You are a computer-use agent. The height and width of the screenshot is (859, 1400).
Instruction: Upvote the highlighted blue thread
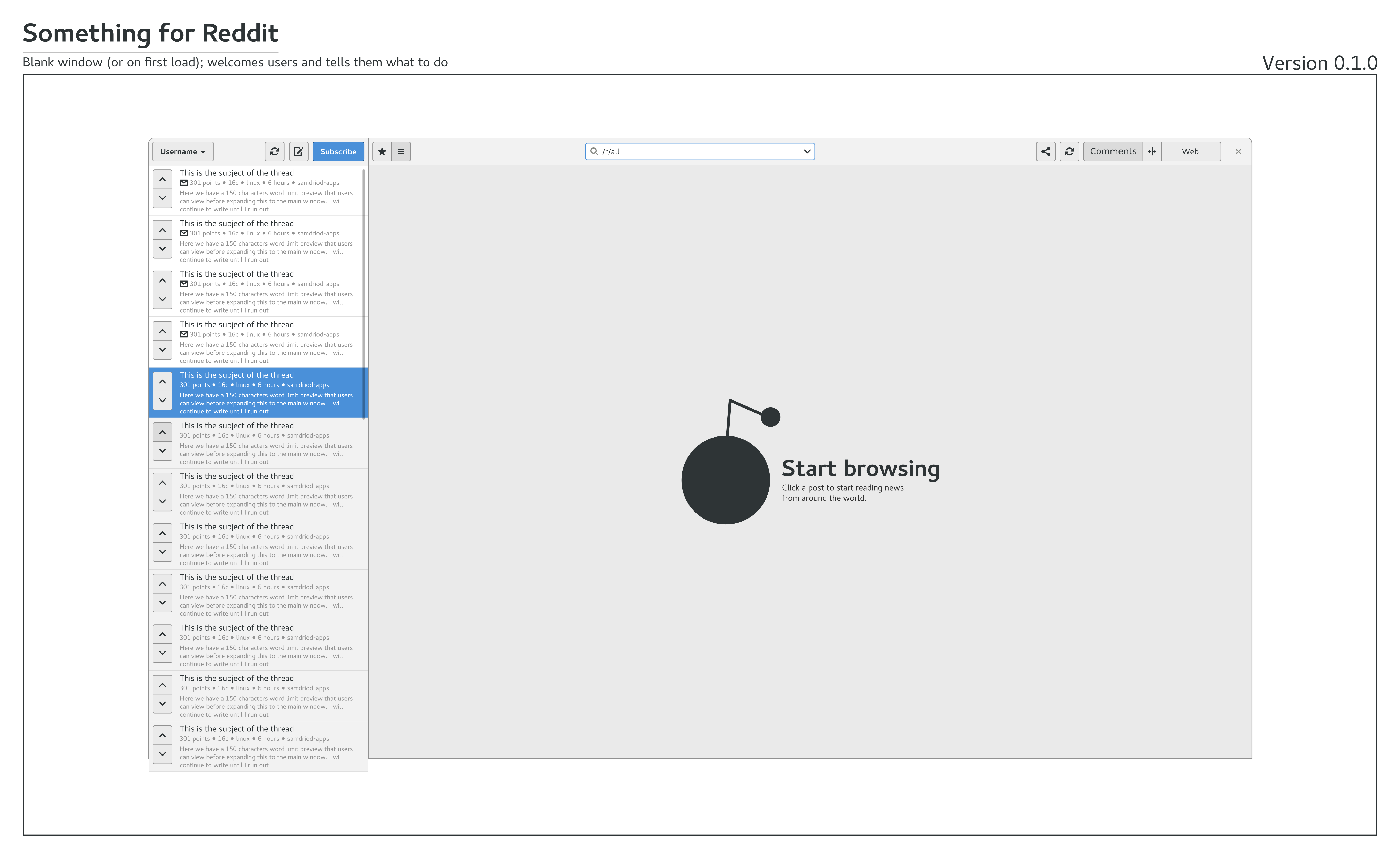point(162,382)
